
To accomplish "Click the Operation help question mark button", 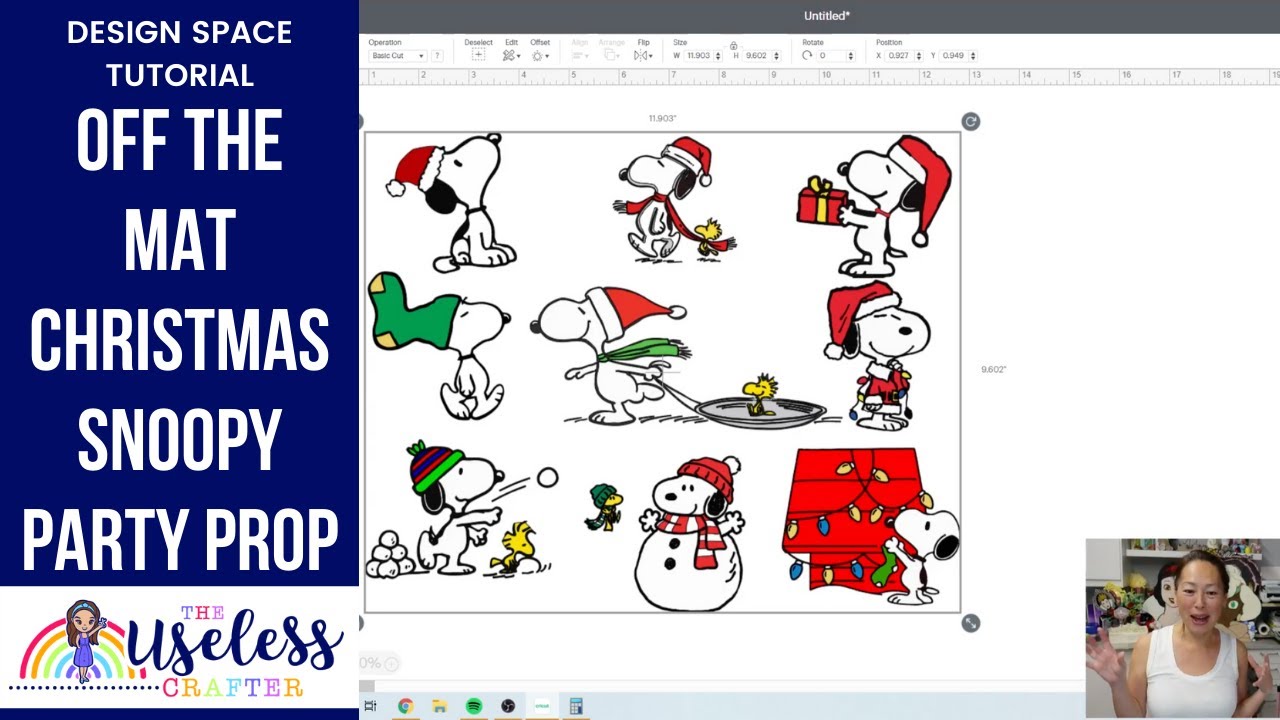I will tap(437, 56).
